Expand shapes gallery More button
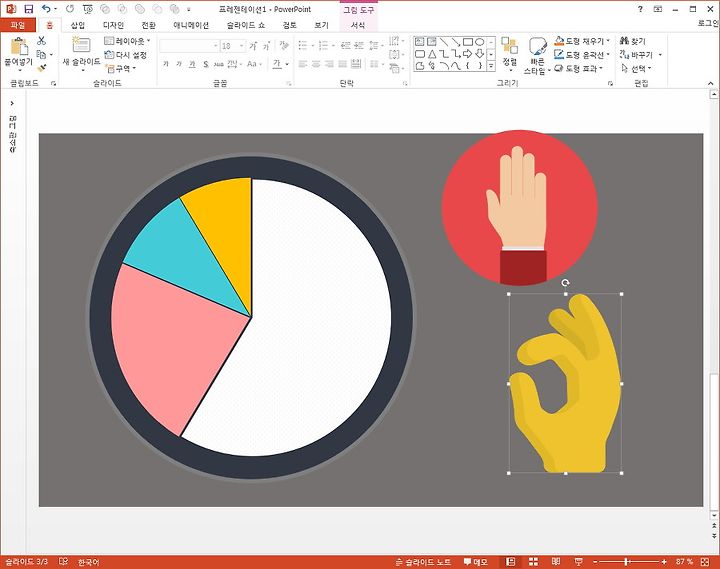The height and width of the screenshot is (569, 720). tap(491, 66)
